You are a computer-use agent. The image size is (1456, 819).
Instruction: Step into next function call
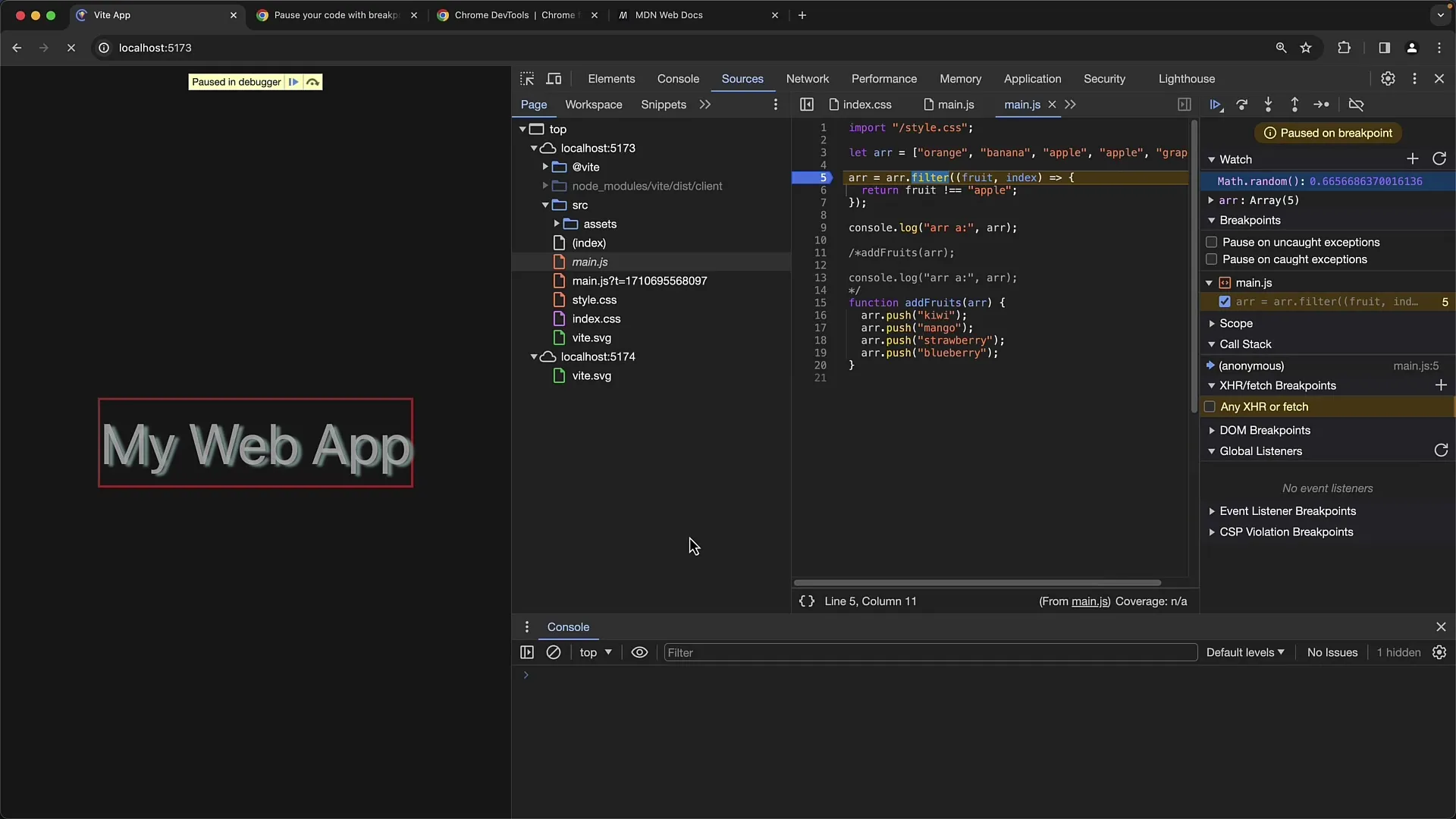coord(1268,105)
